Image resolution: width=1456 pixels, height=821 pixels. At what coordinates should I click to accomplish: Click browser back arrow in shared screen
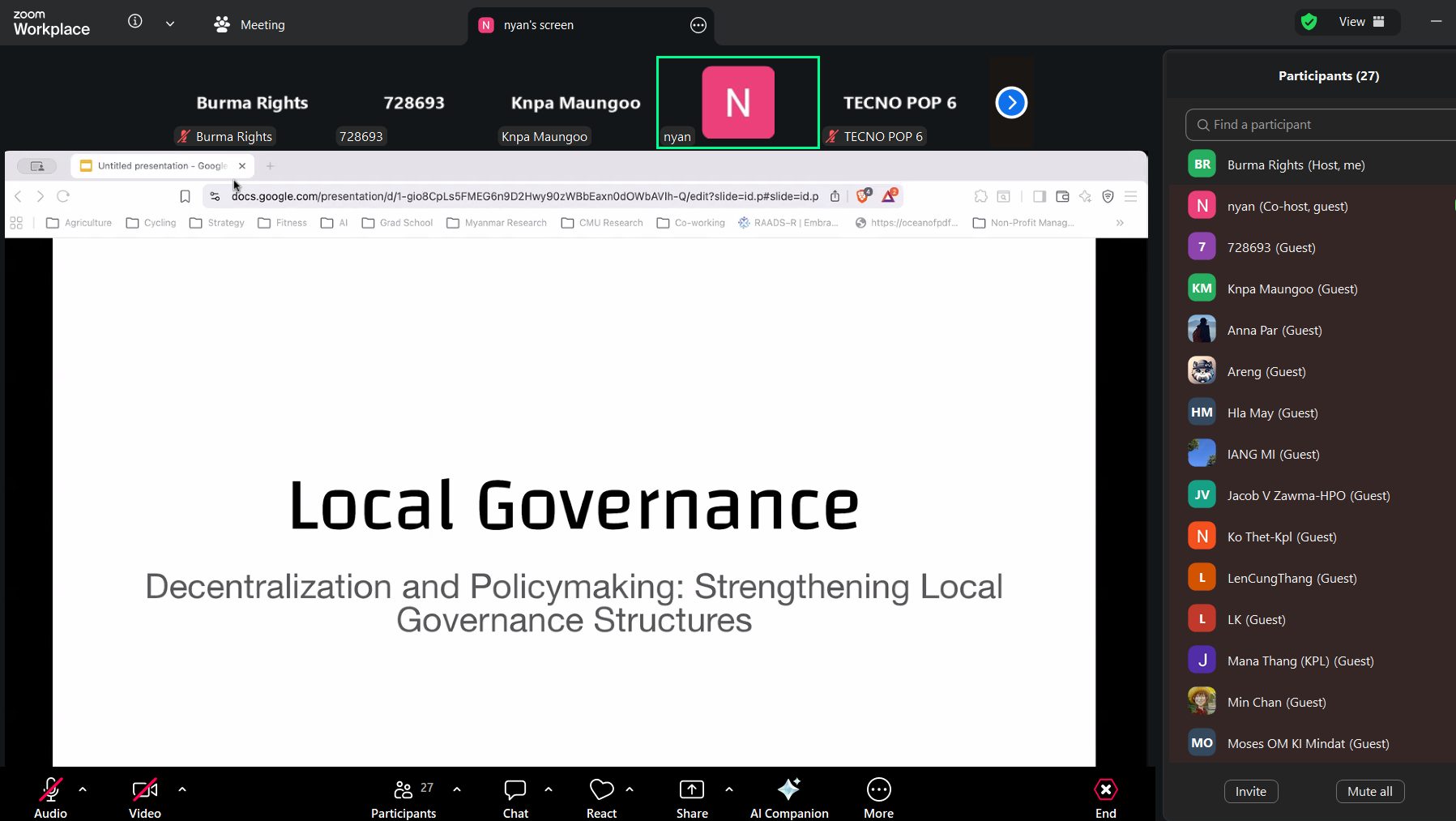(19, 196)
